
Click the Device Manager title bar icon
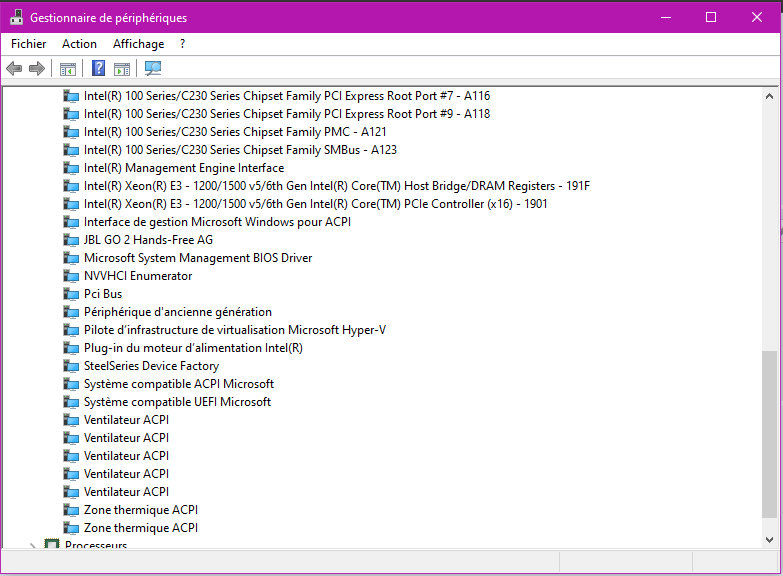pos(16,17)
